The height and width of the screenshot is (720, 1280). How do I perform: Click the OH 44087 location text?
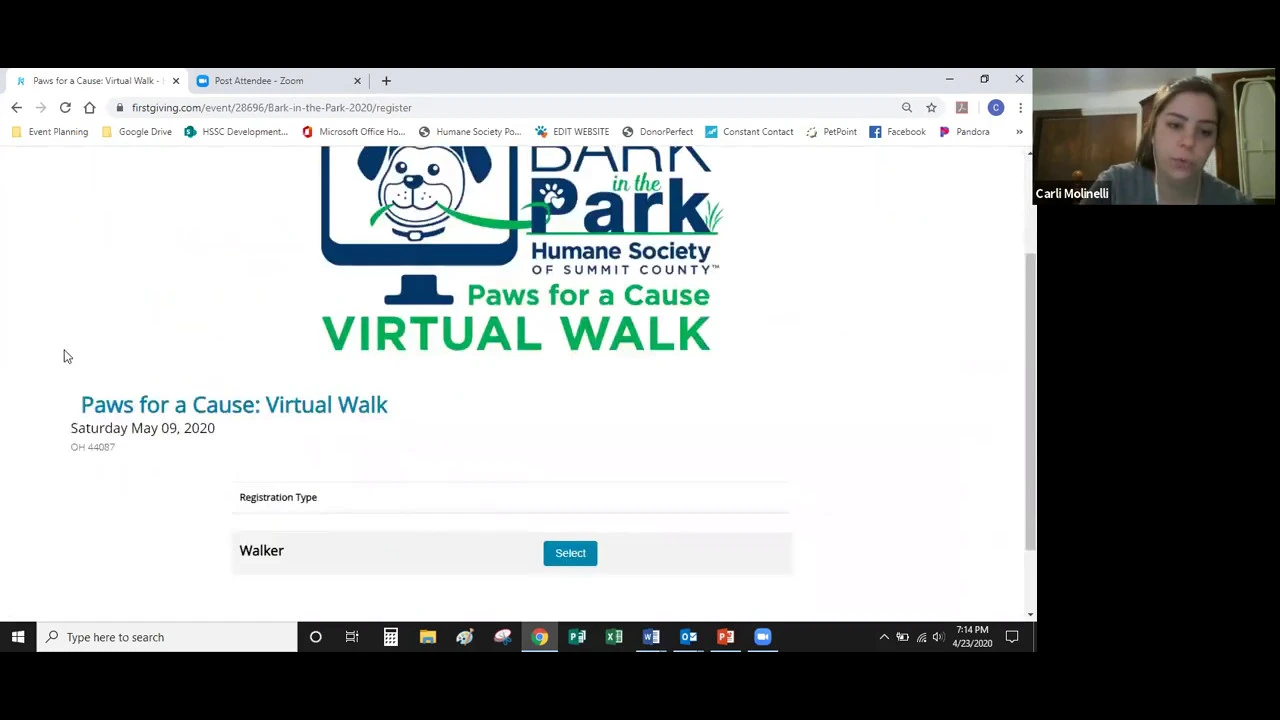(93, 447)
